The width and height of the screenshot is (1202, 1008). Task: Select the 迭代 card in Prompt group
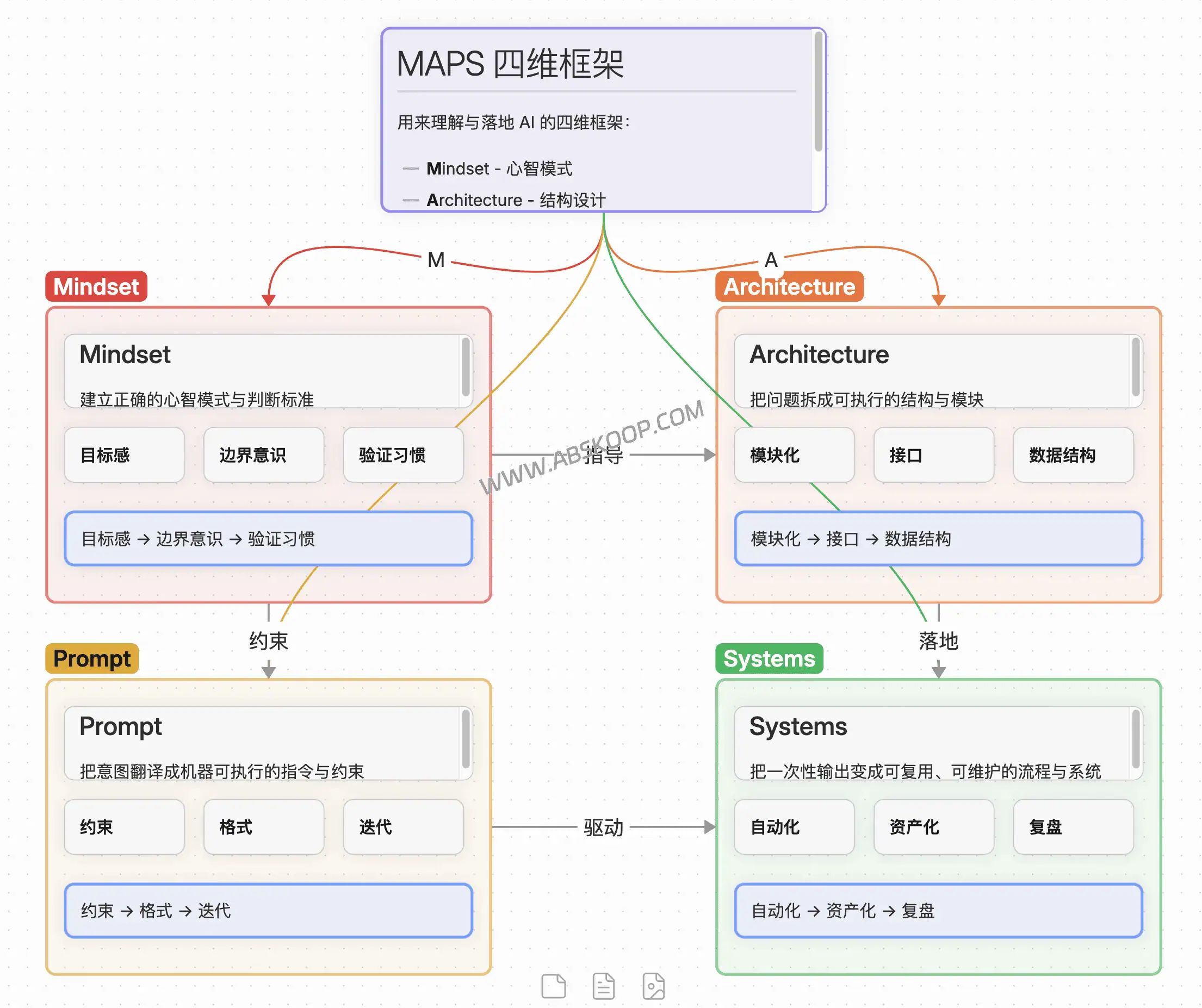403,826
